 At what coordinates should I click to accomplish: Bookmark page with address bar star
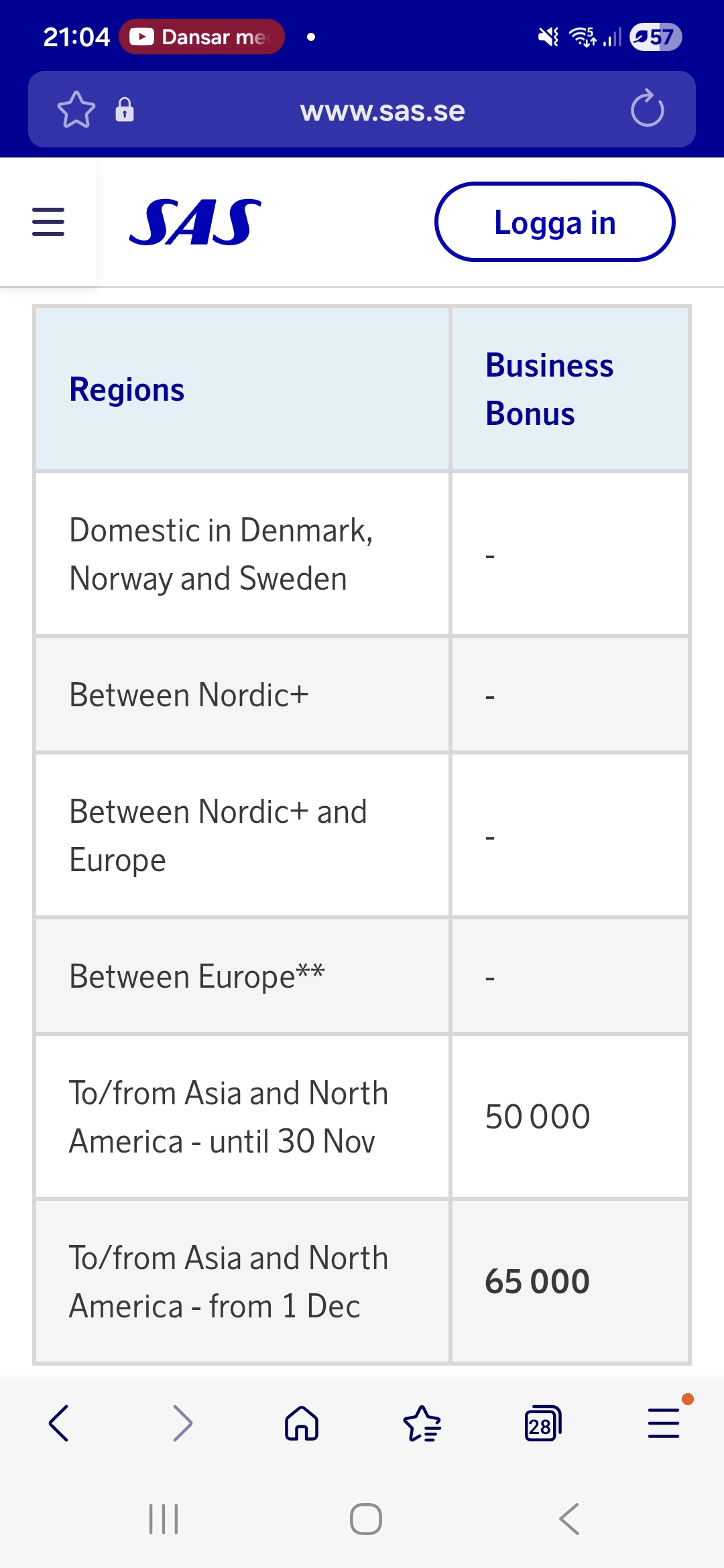click(76, 109)
